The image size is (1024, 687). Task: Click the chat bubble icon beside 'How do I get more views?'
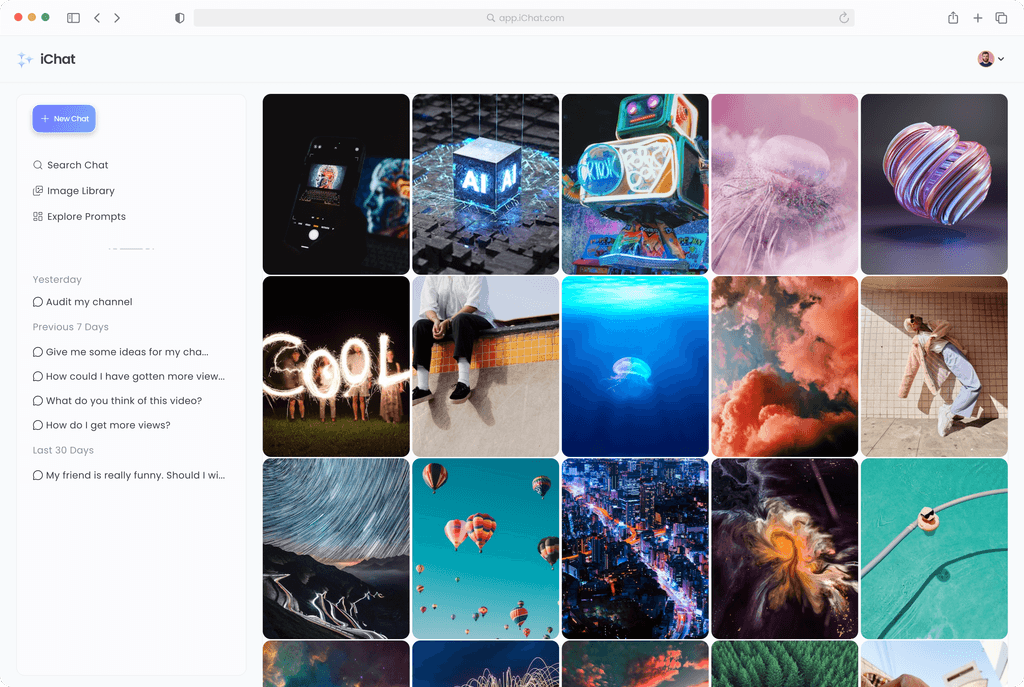pyautogui.click(x=38, y=425)
